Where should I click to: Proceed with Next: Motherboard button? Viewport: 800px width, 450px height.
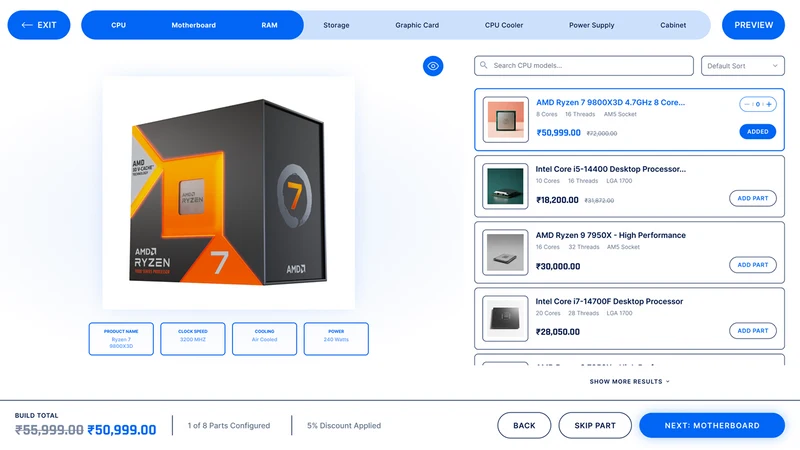pyautogui.click(x=712, y=426)
